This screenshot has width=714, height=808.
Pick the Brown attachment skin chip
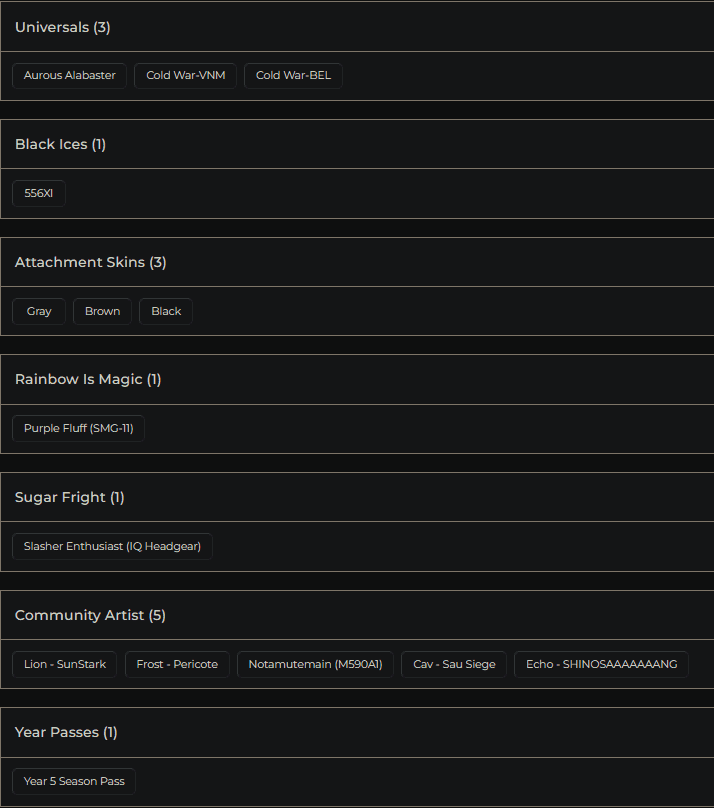pyautogui.click(x=102, y=311)
